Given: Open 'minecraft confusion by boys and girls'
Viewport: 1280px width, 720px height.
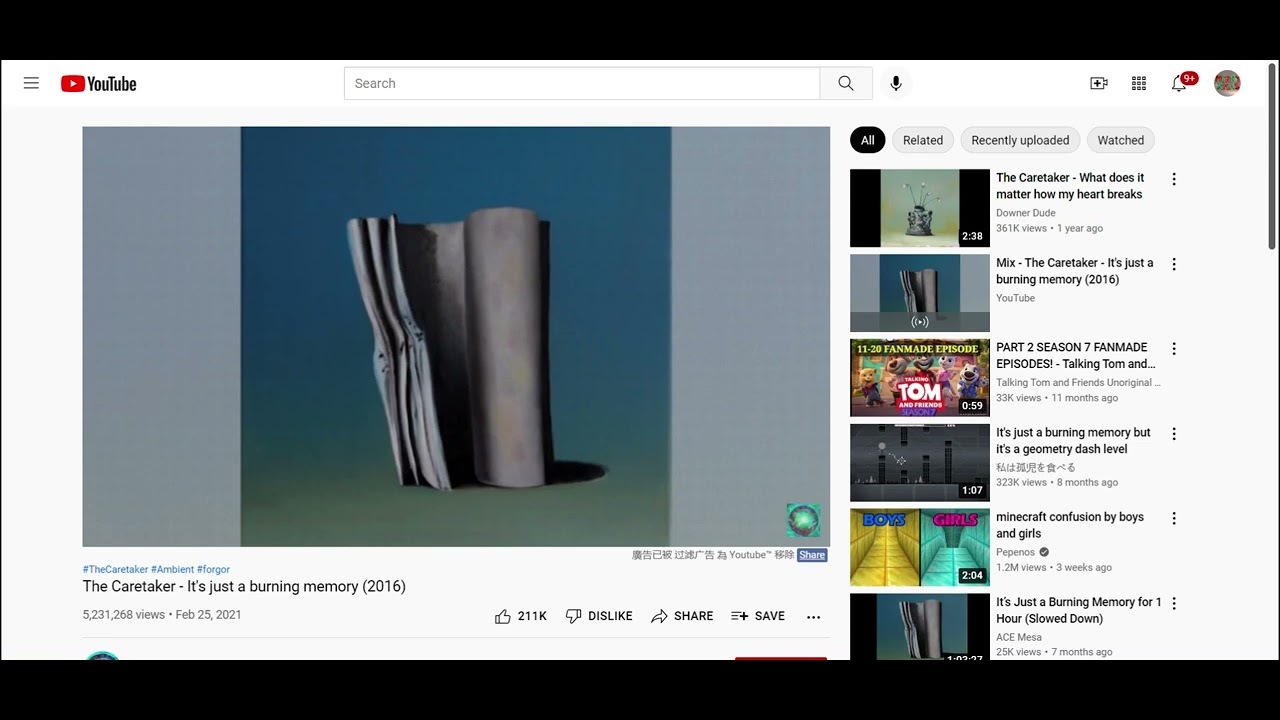Looking at the screenshot, I should coord(1070,525).
